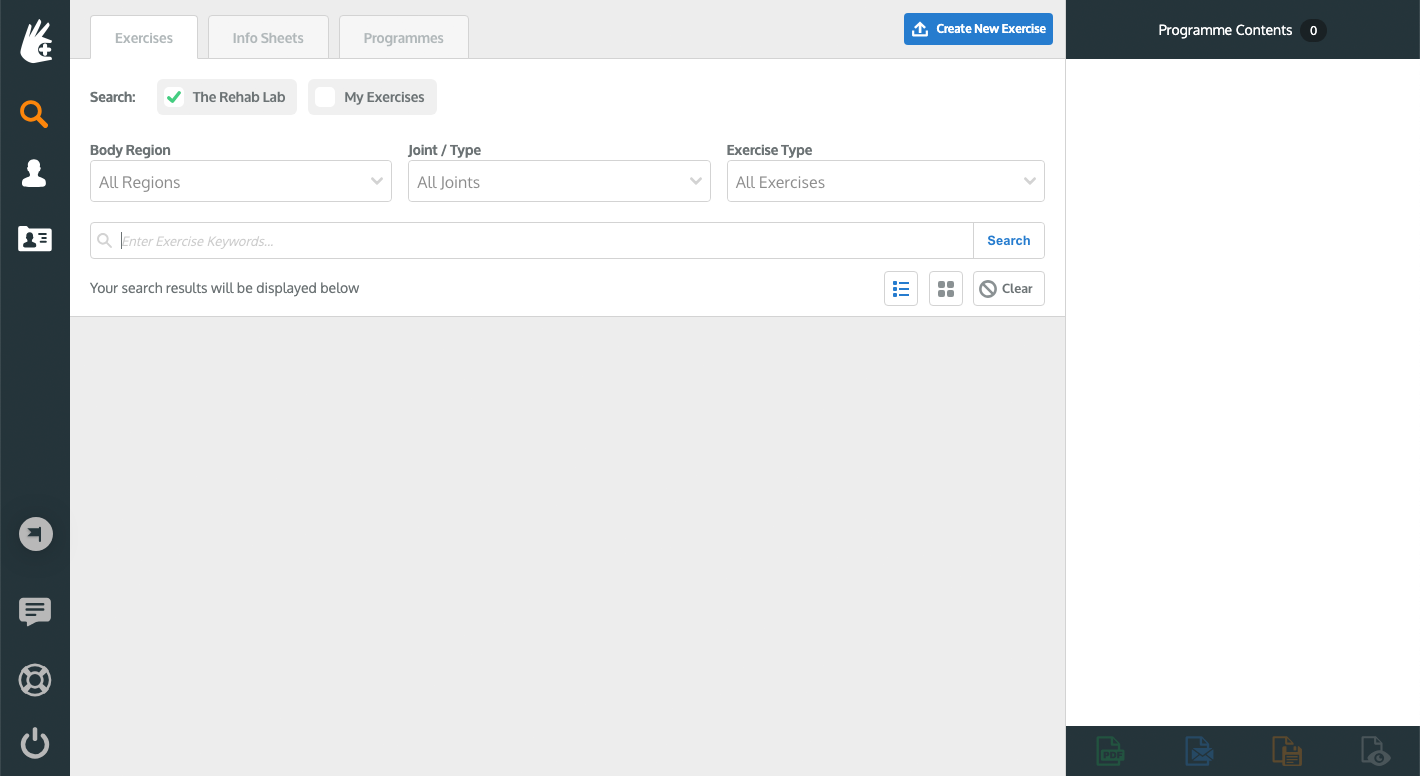Open the chat message icon in sidebar
Screen dimensions: 1420x776
click(35, 611)
